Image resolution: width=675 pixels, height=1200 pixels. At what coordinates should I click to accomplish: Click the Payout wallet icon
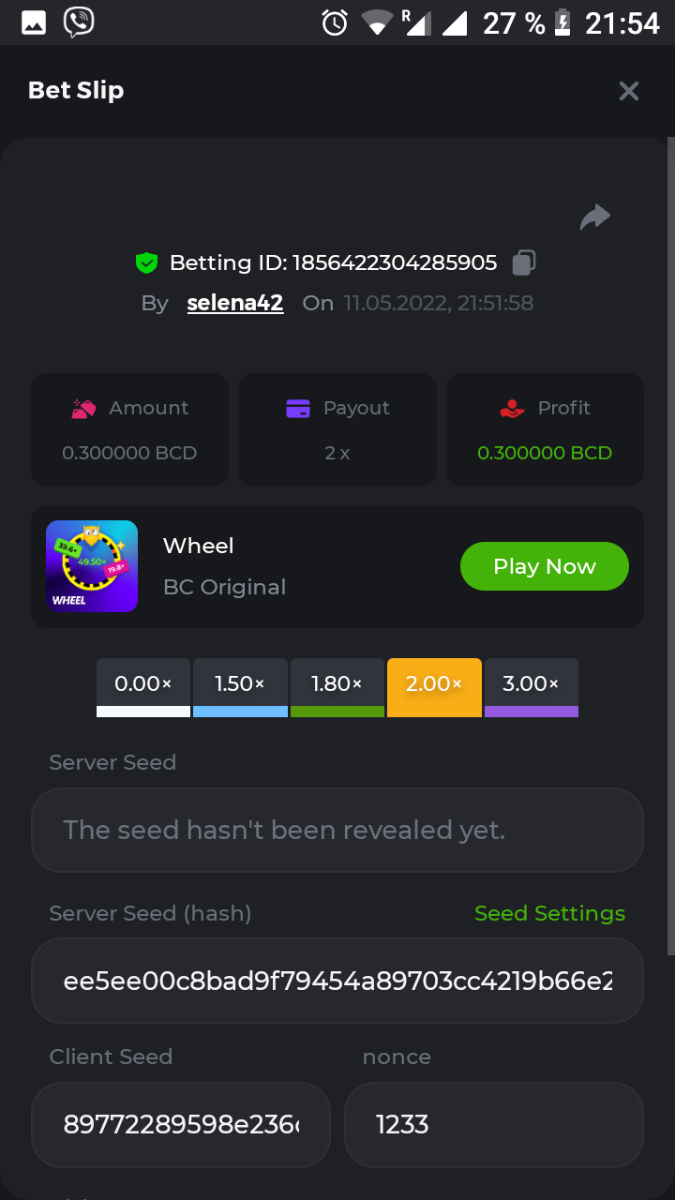click(x=298, y=408)
